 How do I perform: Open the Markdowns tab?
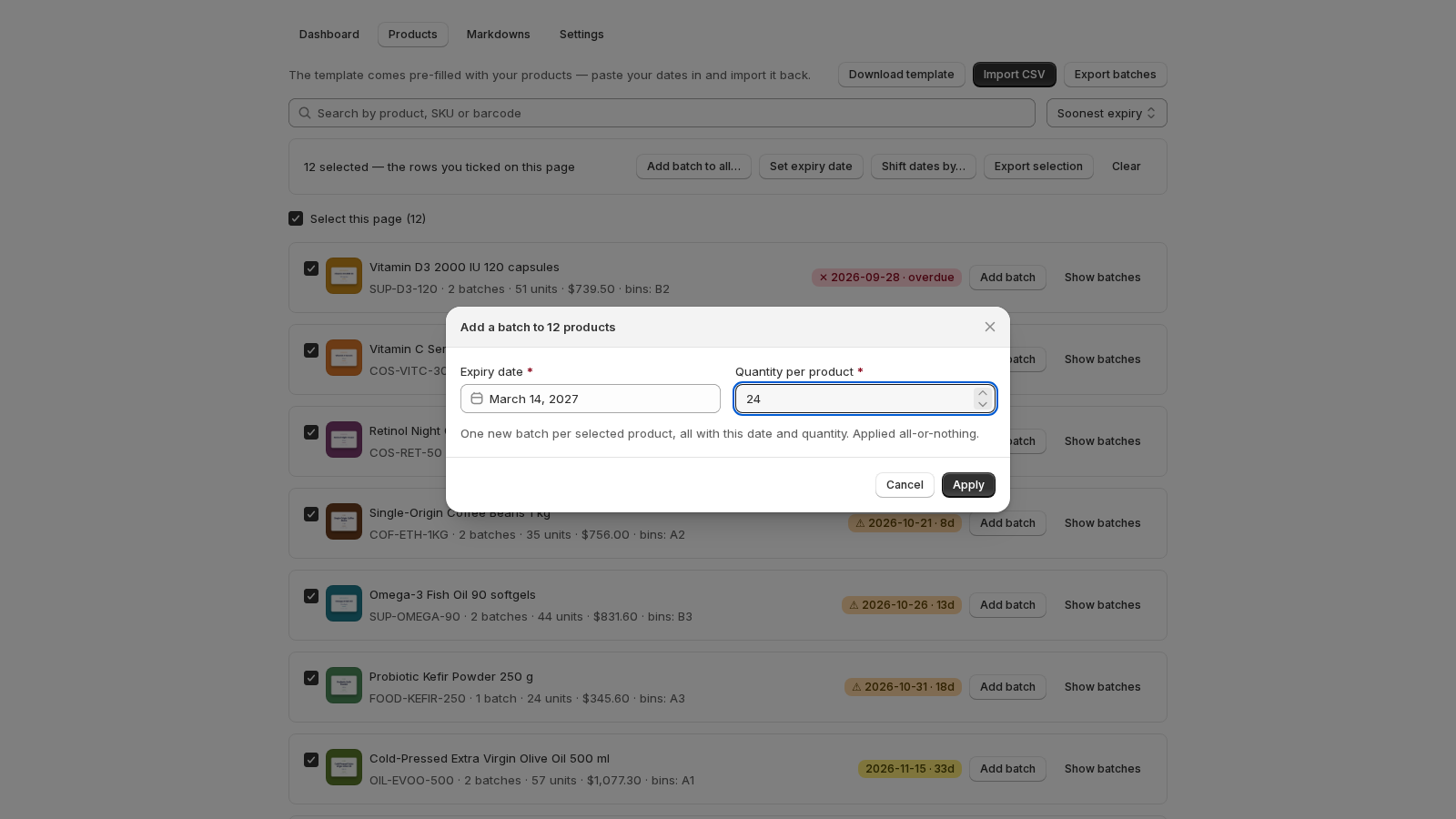point(499,35)
